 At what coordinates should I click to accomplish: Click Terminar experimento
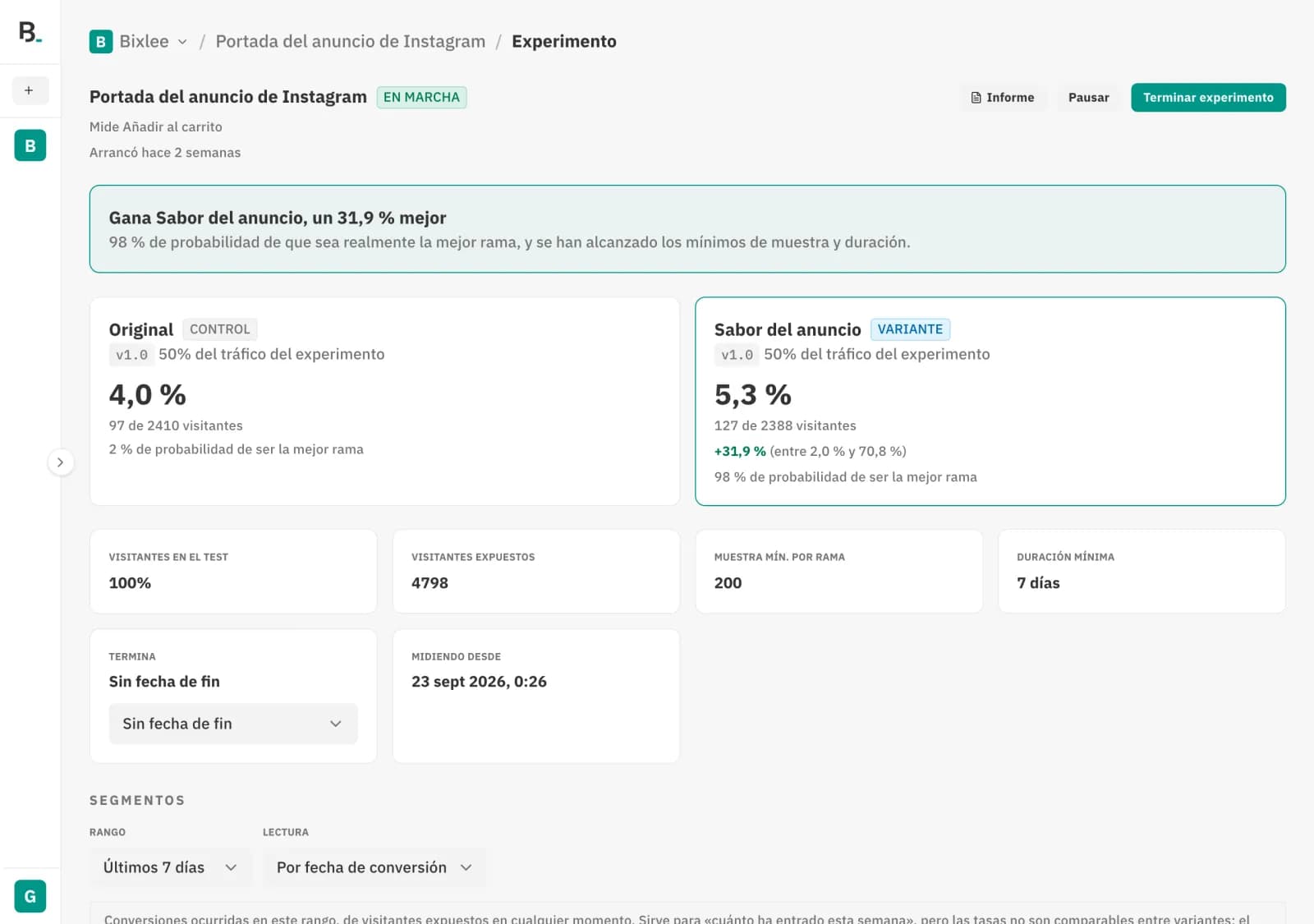coord(1208,98)
